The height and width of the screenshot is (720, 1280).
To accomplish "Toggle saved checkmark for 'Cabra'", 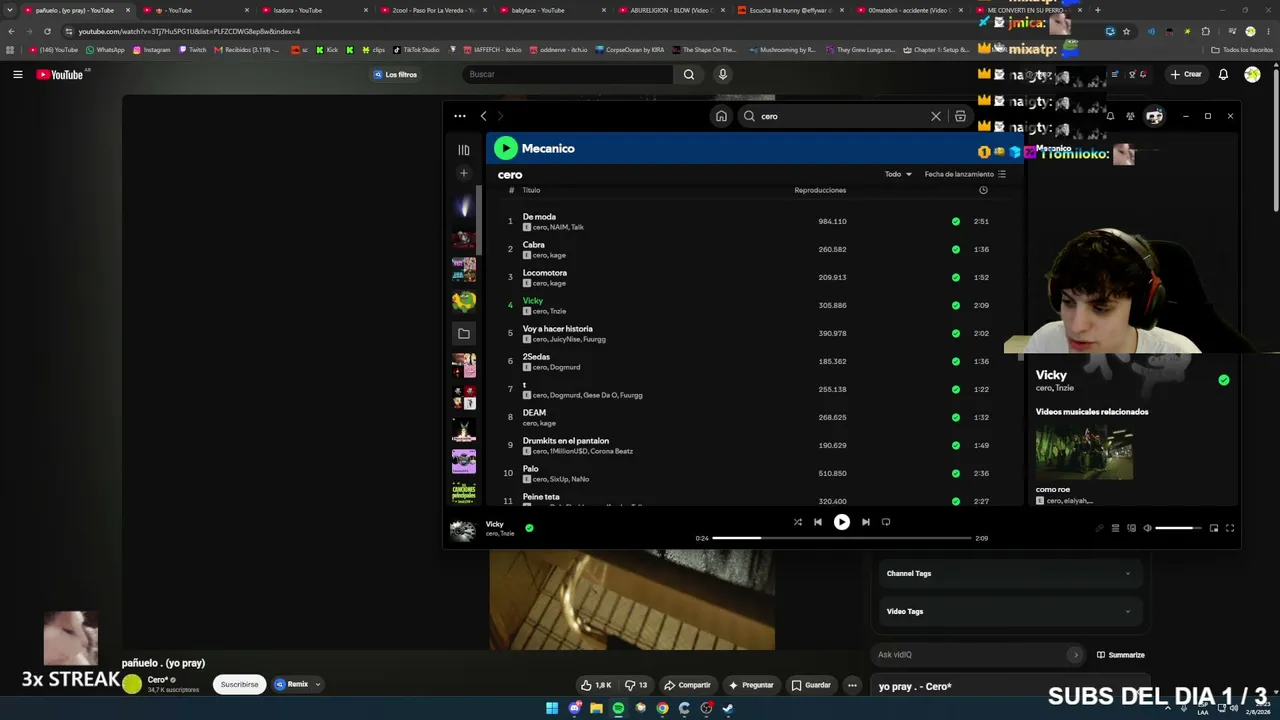I will pyautogui.click(x=956, y=249).
